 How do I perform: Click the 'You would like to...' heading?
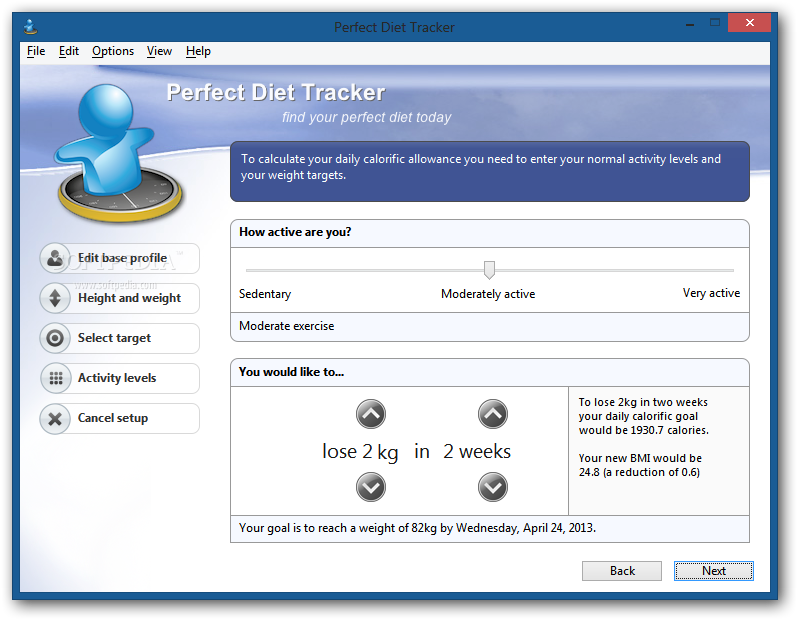pos(291,372)
